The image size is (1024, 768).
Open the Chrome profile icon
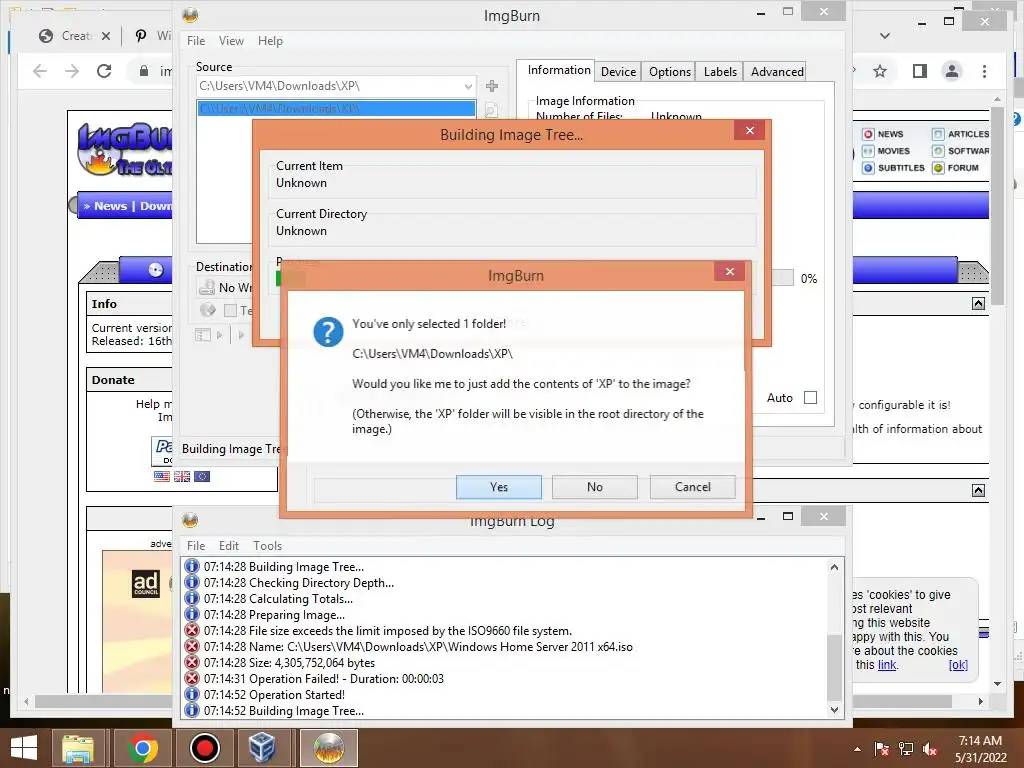point(952,71)
